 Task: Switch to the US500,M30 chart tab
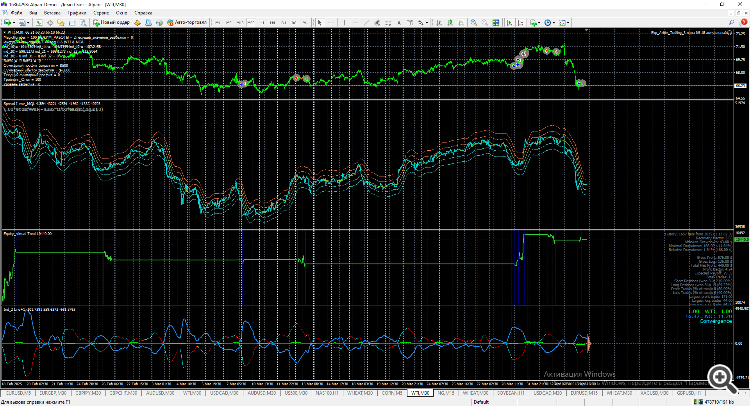tap(296, 393)
